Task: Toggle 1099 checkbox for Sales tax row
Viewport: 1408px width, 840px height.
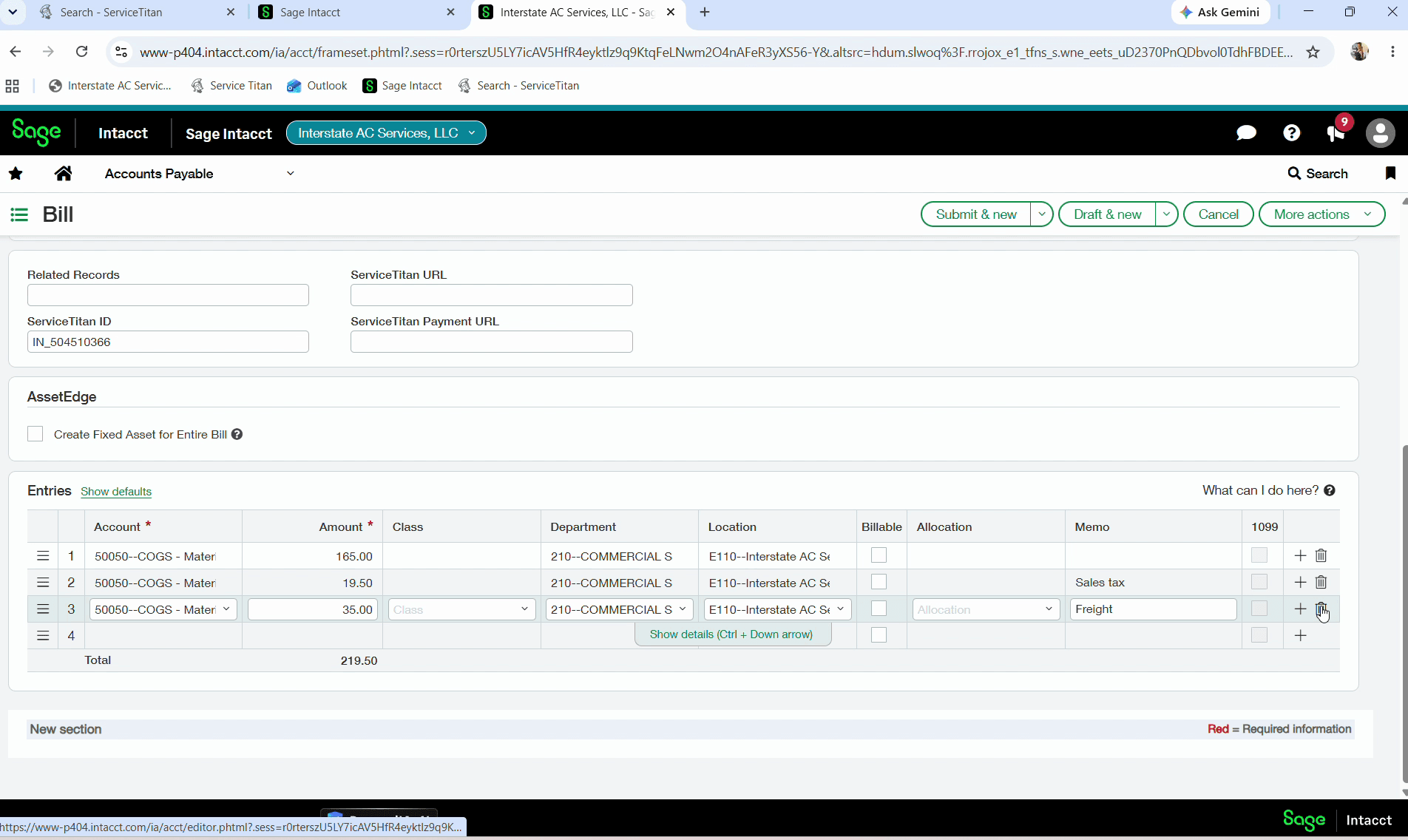Action: tap(1259, 582)
